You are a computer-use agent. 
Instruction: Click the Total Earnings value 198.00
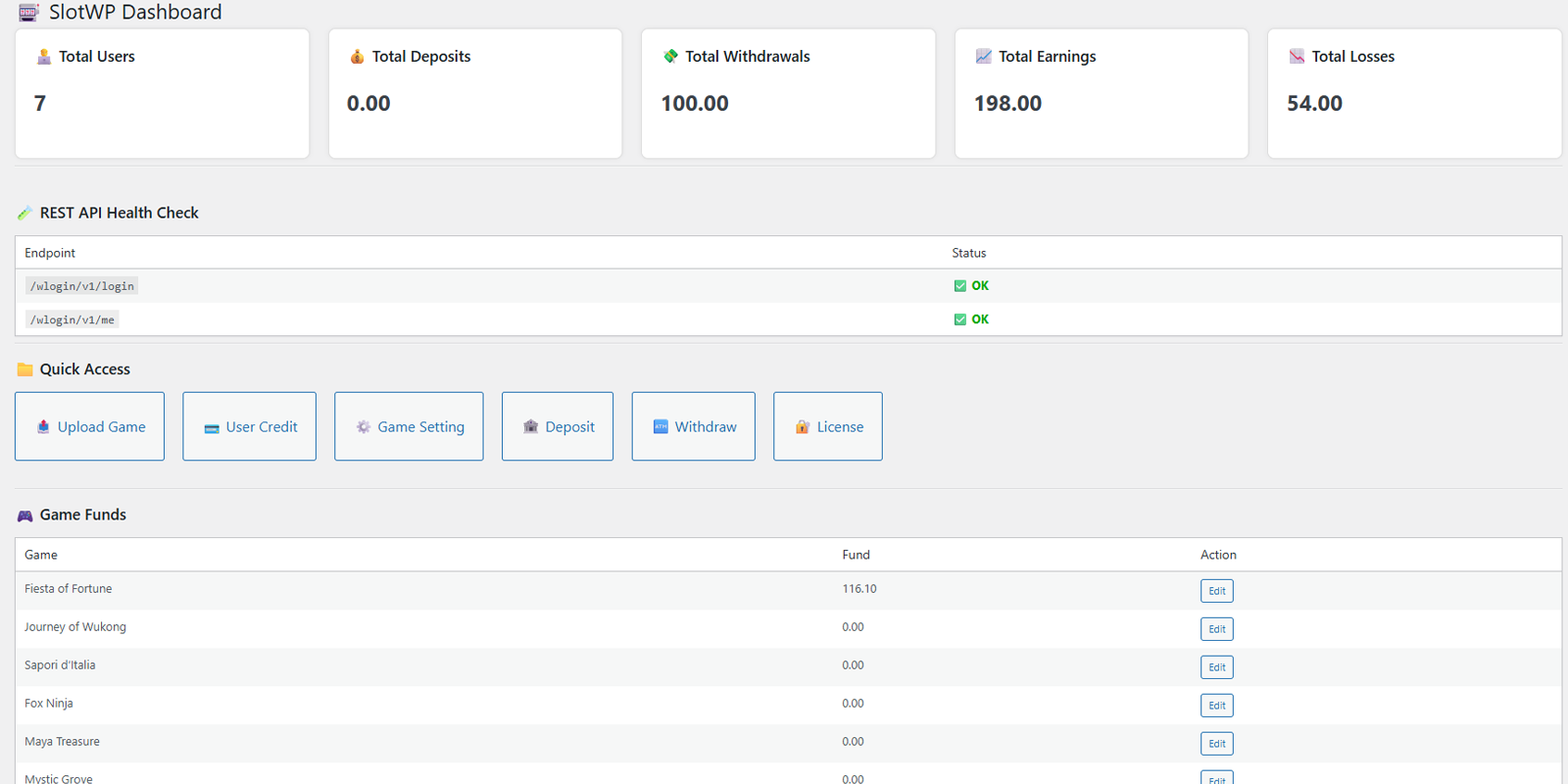pos(1007,104)
